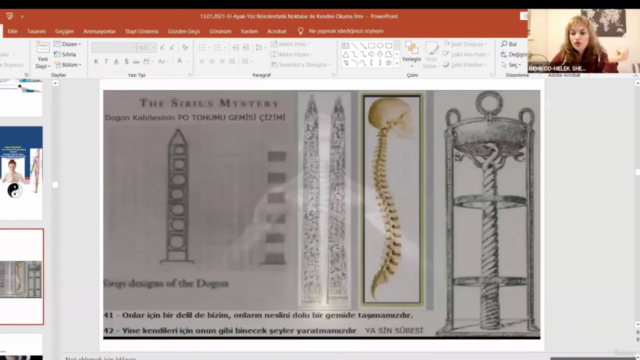Screen dimensions: 640x360
Task: Toggle center text alignment
Action: (x=212, y=62)
